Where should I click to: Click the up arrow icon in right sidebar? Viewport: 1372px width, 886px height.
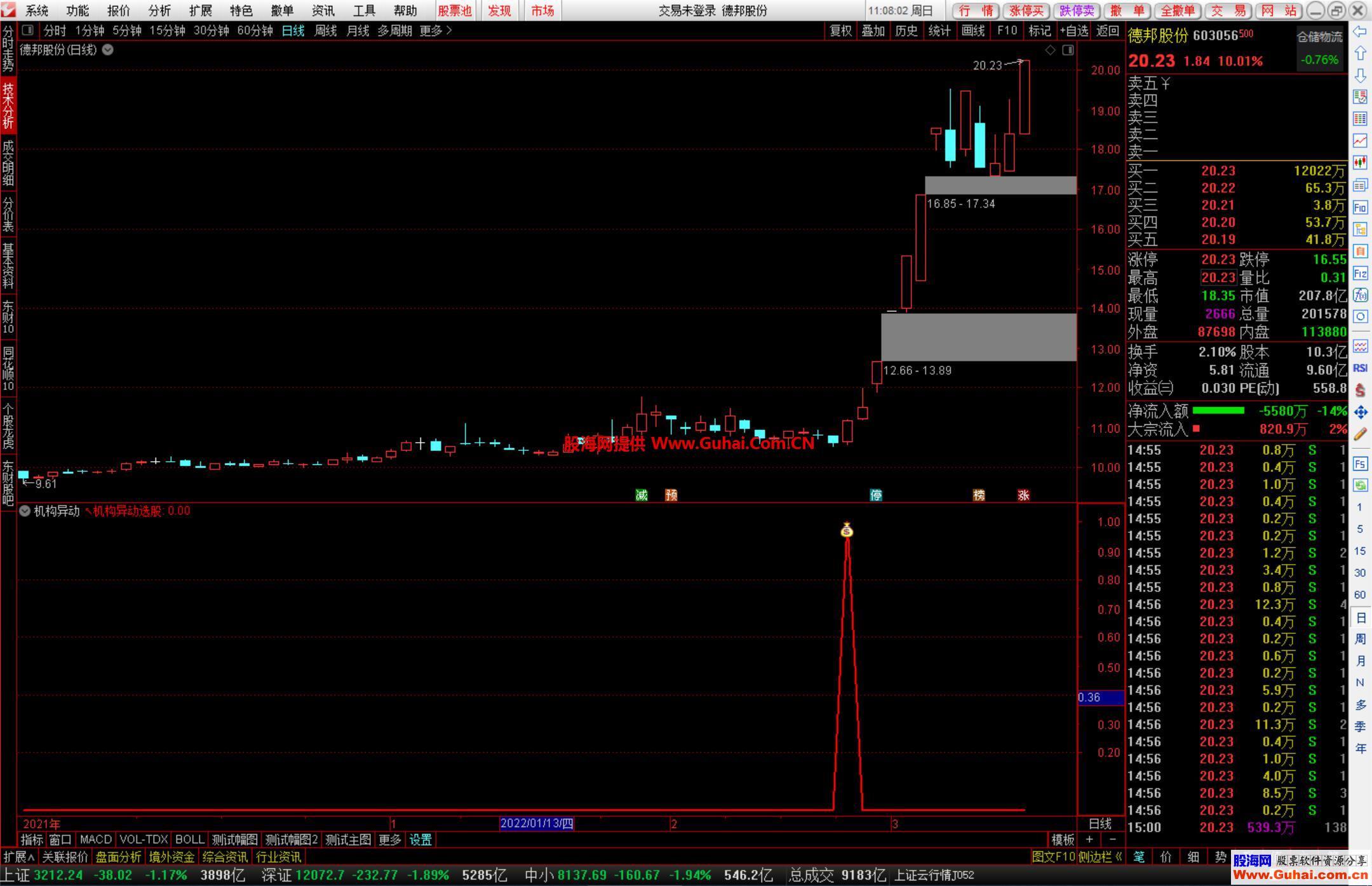click(x=1360, y=53)
